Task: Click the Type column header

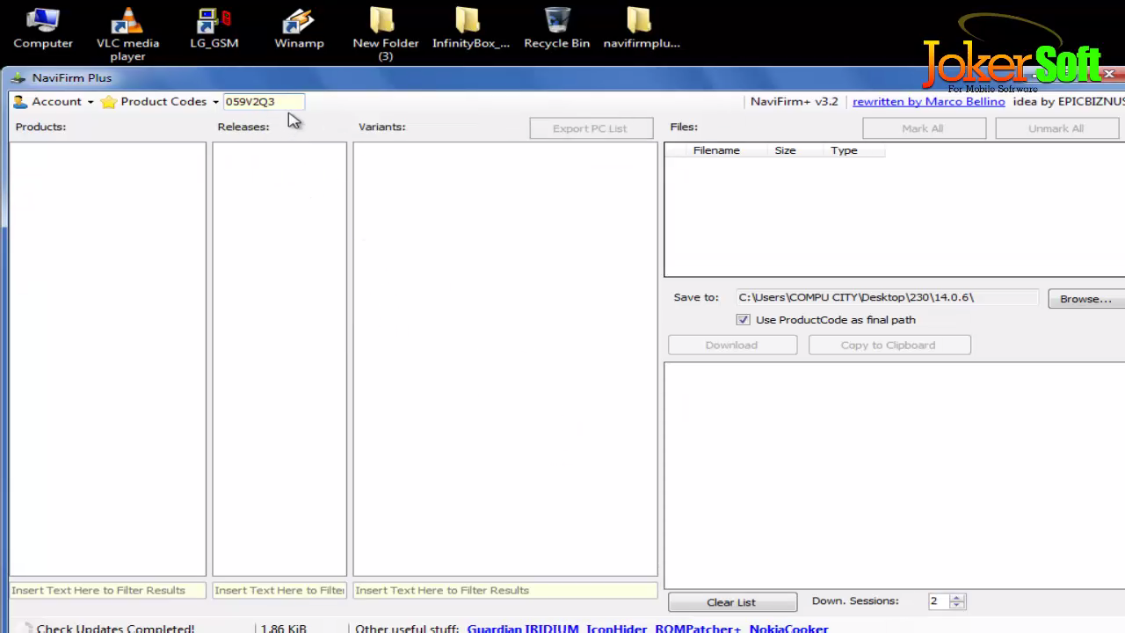Action: tap(844, 151)
